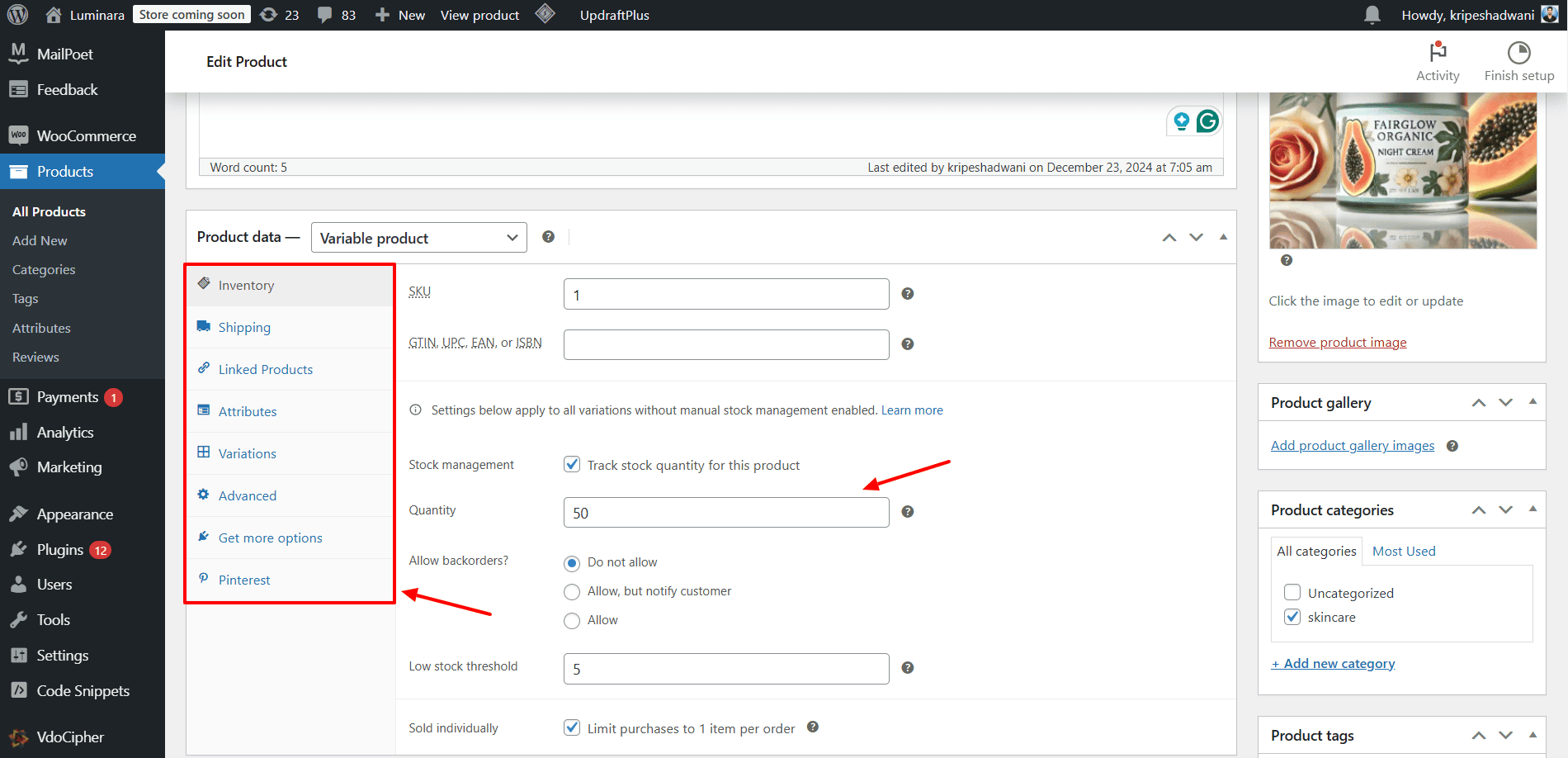Click the notification bell icon
The height and width of the screenshot is (758, 1568).
[x=1372, y=15]
